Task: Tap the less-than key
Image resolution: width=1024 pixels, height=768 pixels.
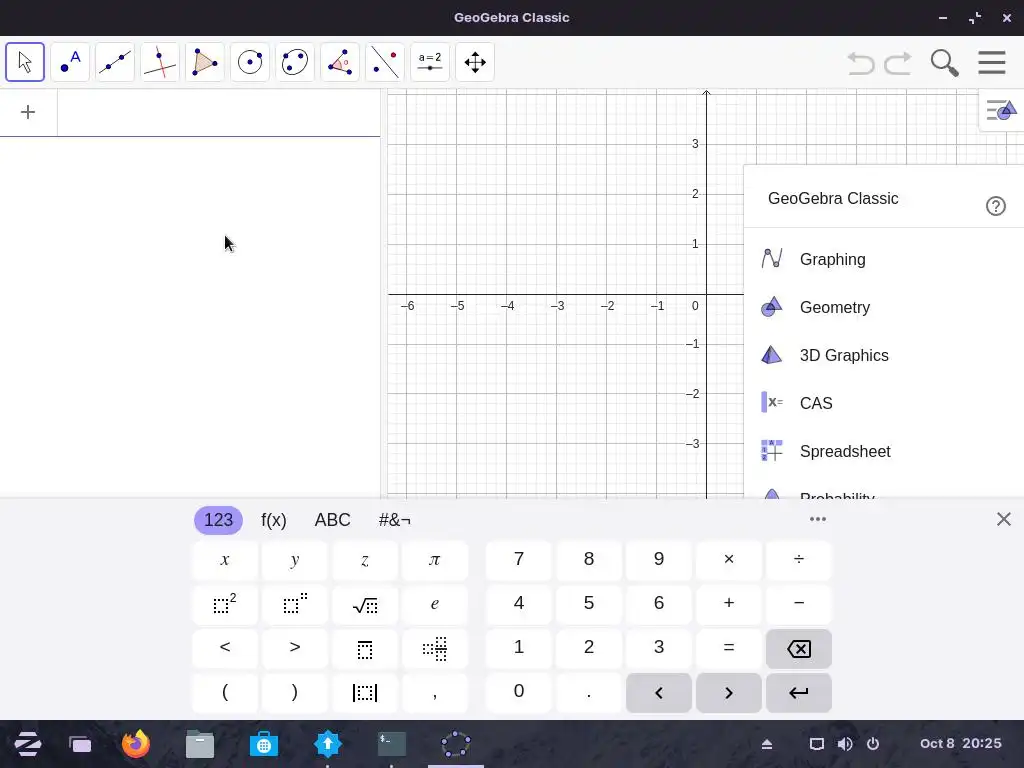Action: (225, 648)
